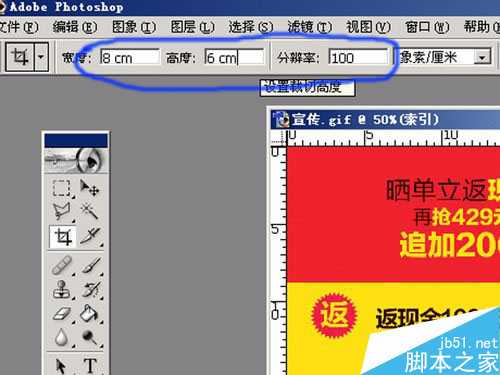Select the Paint Bucket tool
Viewport: 500px width, 375px height.
[x=89, y=313]
